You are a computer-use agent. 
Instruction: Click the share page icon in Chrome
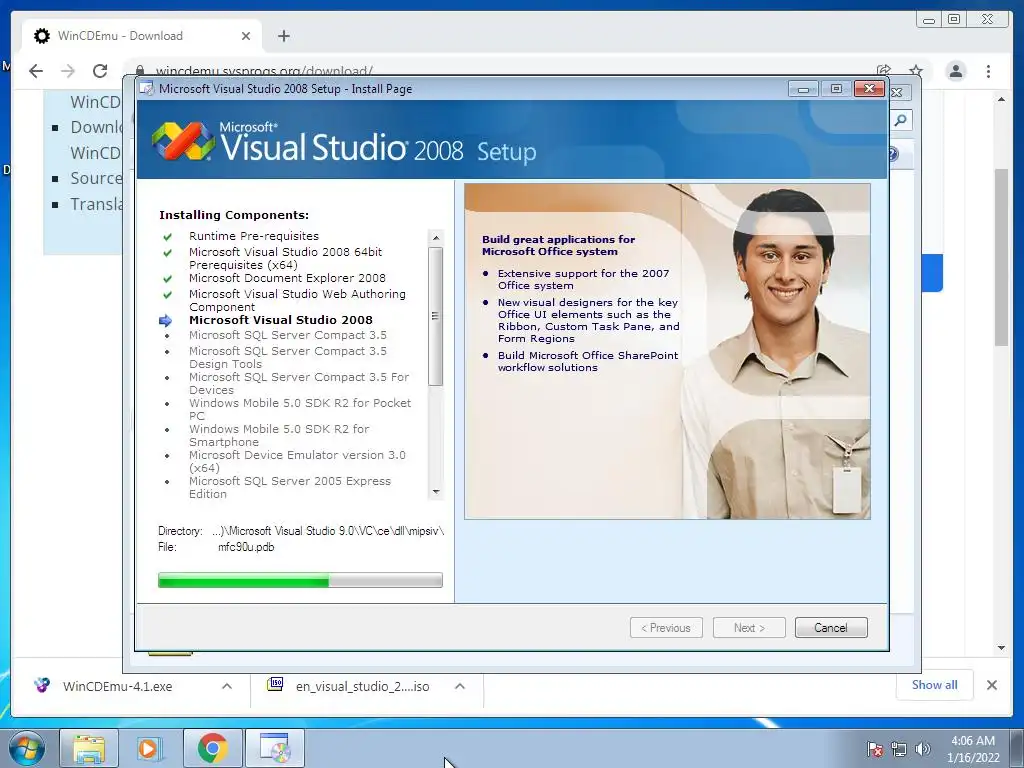pos(884,71)
